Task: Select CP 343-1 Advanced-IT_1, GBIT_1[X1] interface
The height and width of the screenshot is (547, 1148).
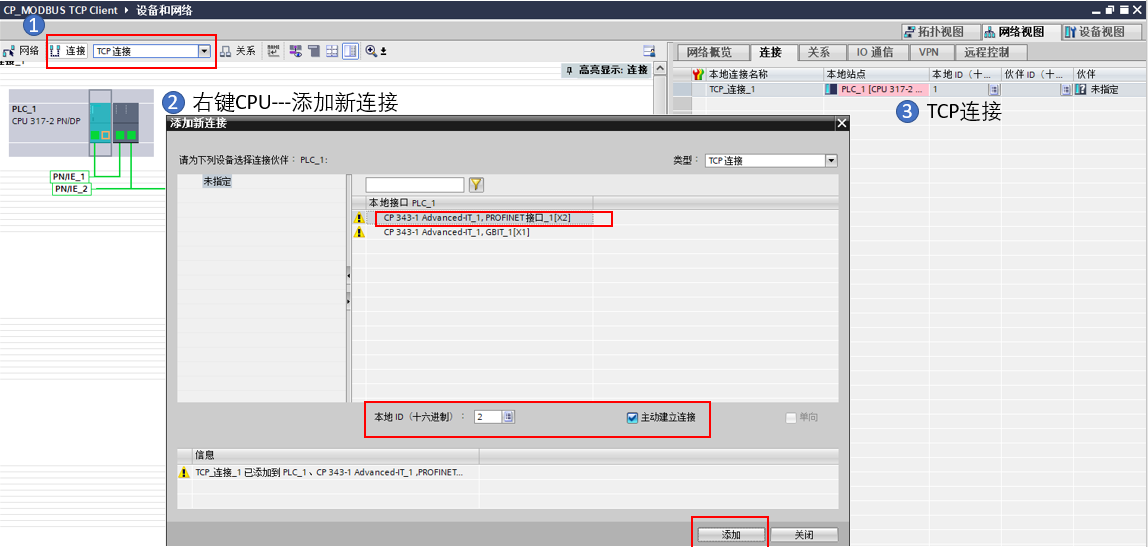Action: click(x=456, y=232)
